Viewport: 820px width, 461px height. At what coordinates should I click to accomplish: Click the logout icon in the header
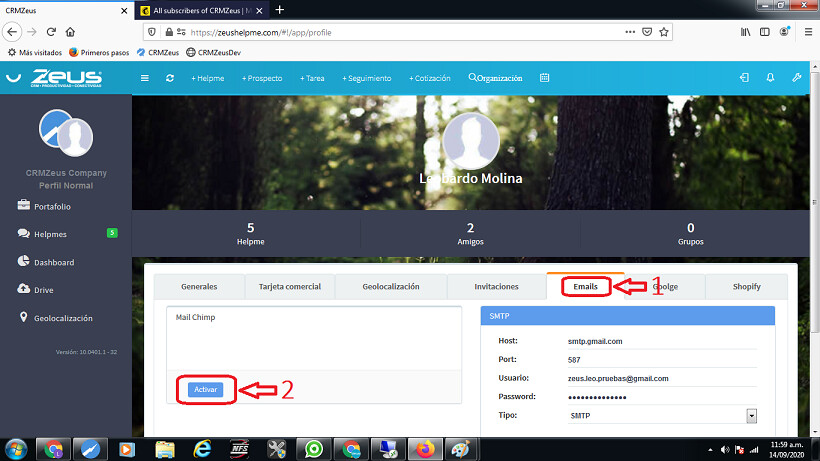(744, 78)
